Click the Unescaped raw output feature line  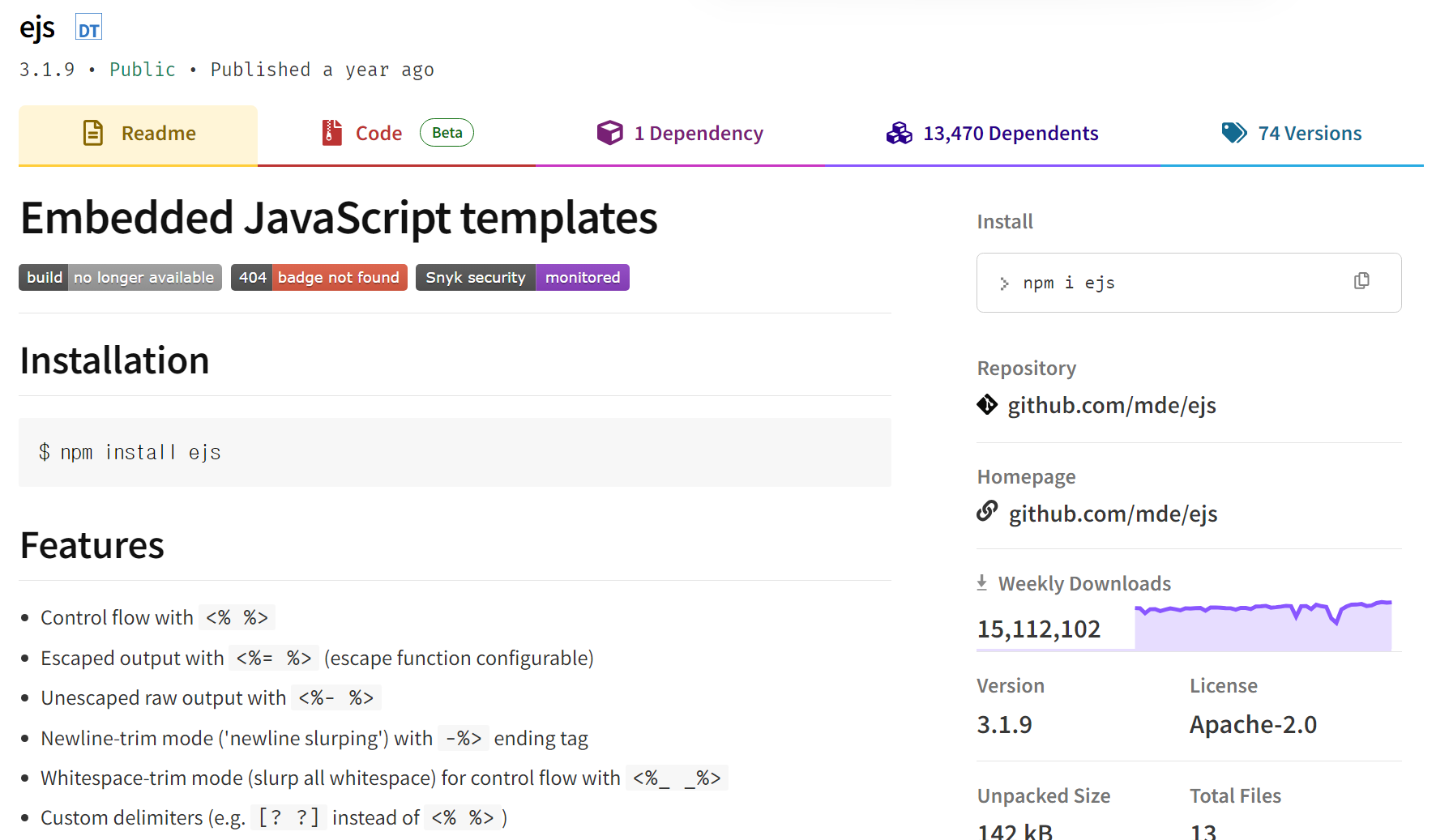pos(211,697)
